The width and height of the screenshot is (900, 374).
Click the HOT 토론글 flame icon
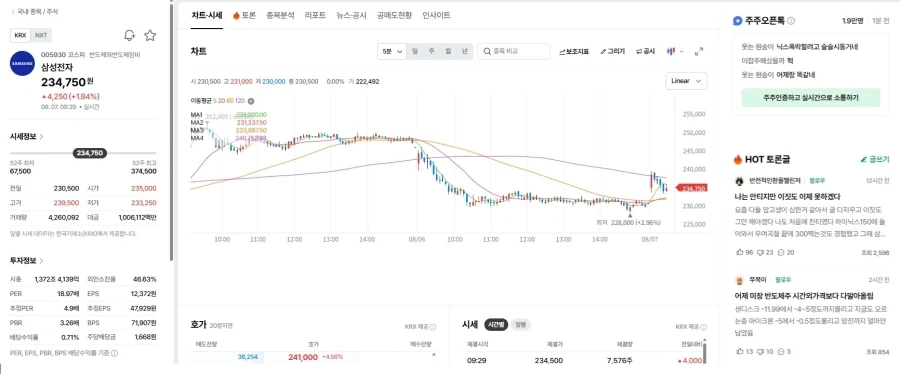(x=738, y=159)
